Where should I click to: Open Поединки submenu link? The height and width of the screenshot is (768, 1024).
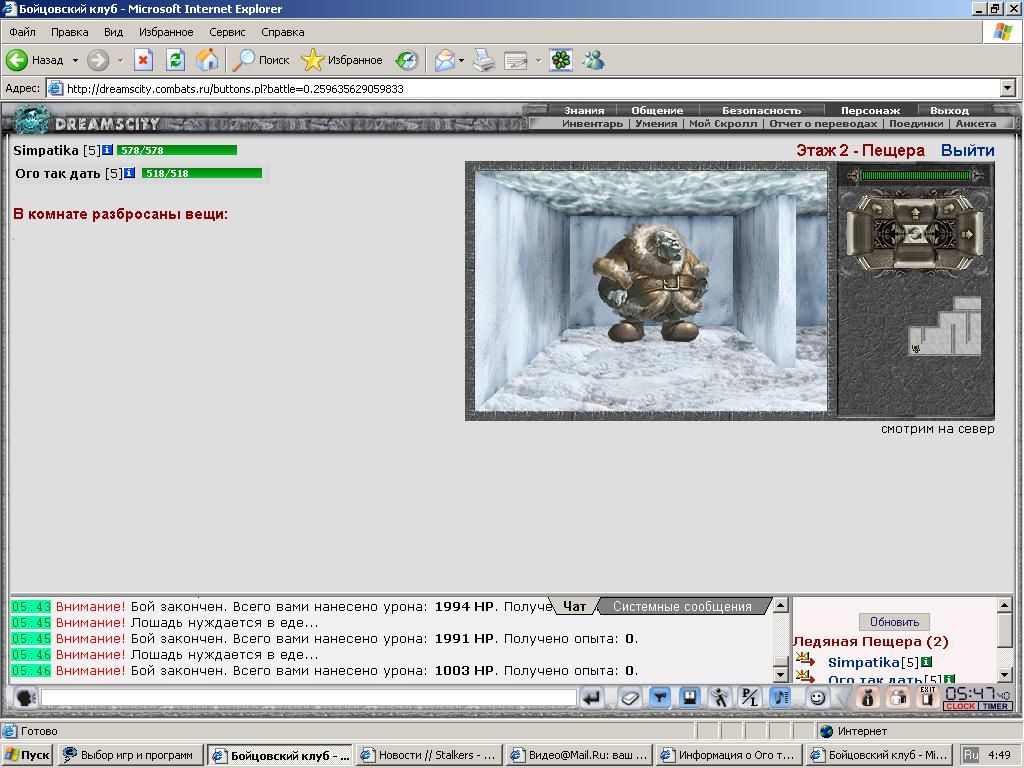point(916,123)
